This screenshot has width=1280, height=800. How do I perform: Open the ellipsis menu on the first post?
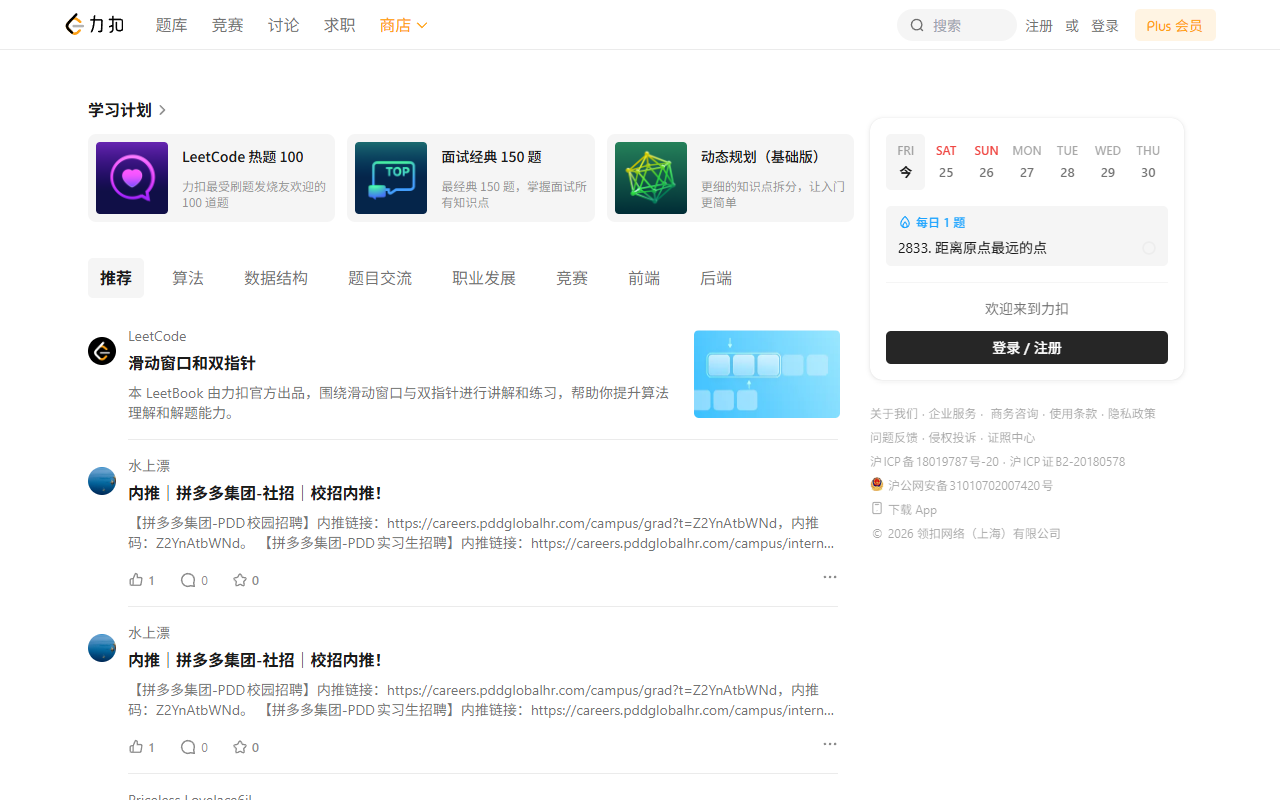(829, 577)
